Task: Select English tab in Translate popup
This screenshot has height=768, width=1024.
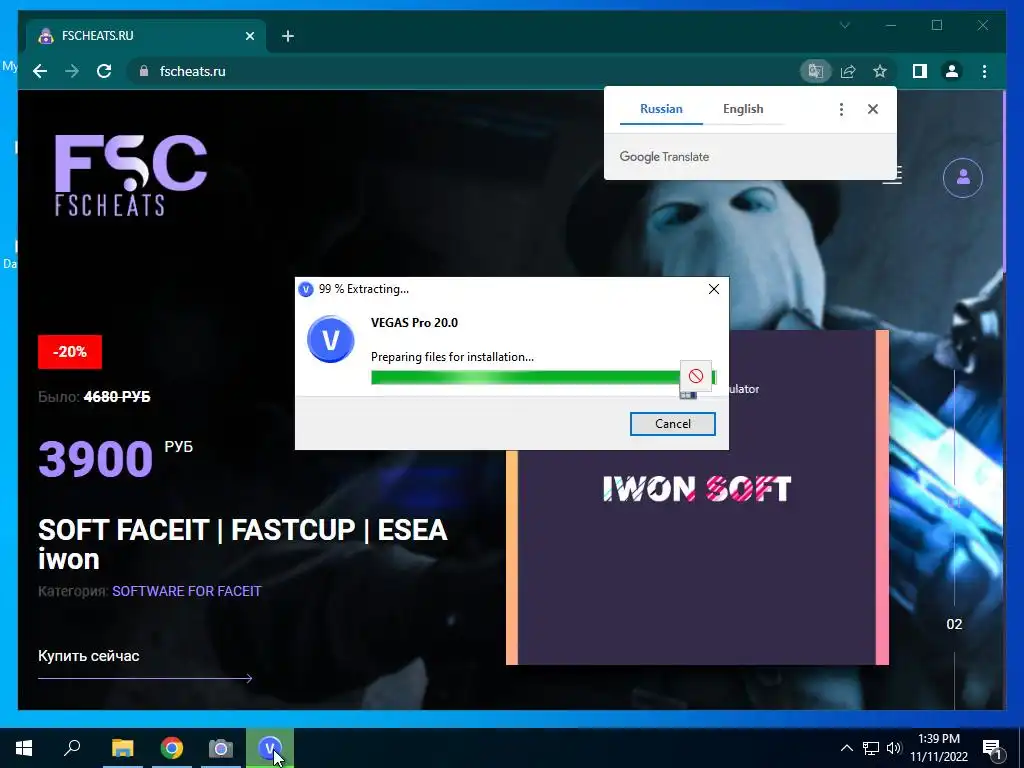Action: point(743,109)
